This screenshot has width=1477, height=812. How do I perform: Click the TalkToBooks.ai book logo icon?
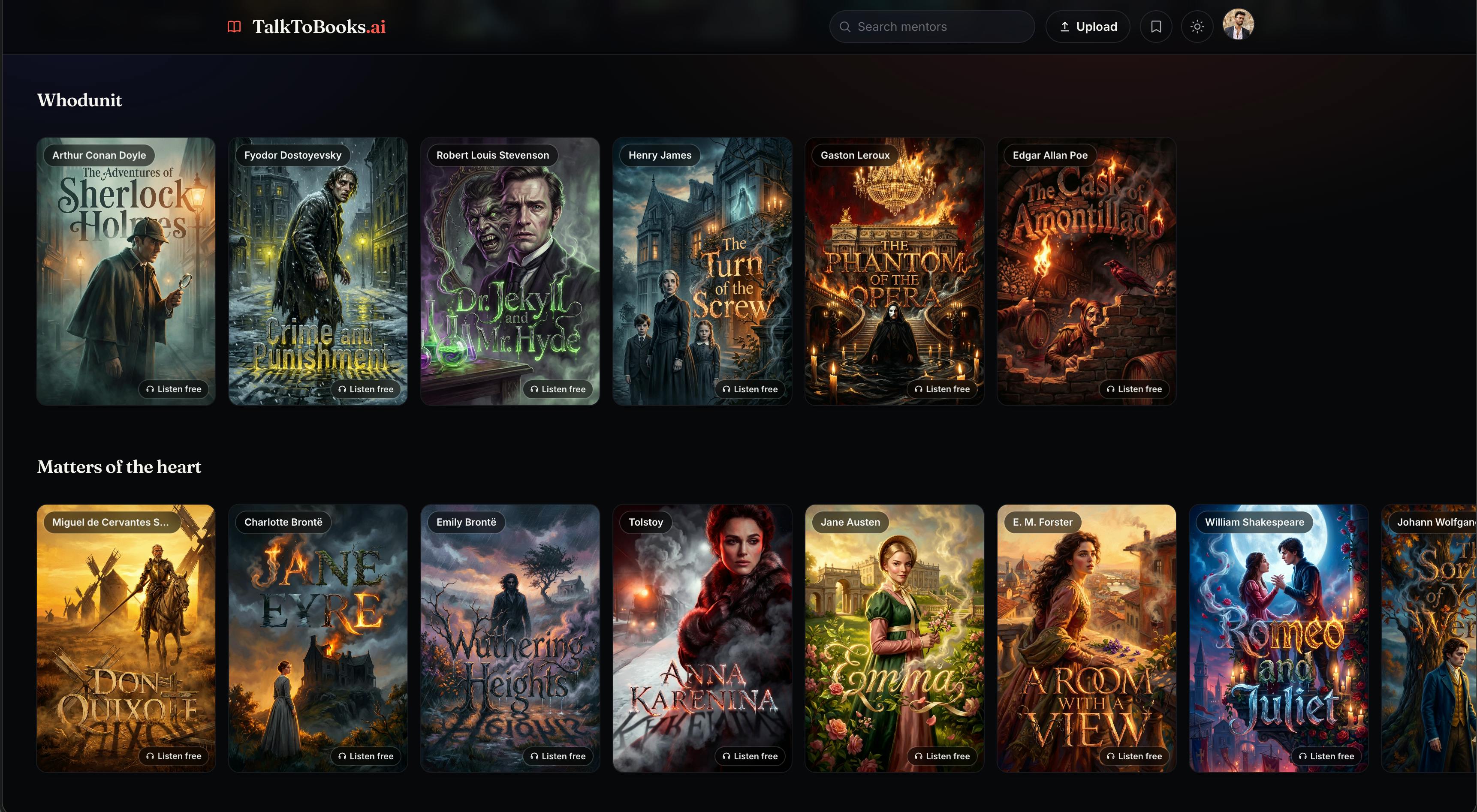point(234,27)
